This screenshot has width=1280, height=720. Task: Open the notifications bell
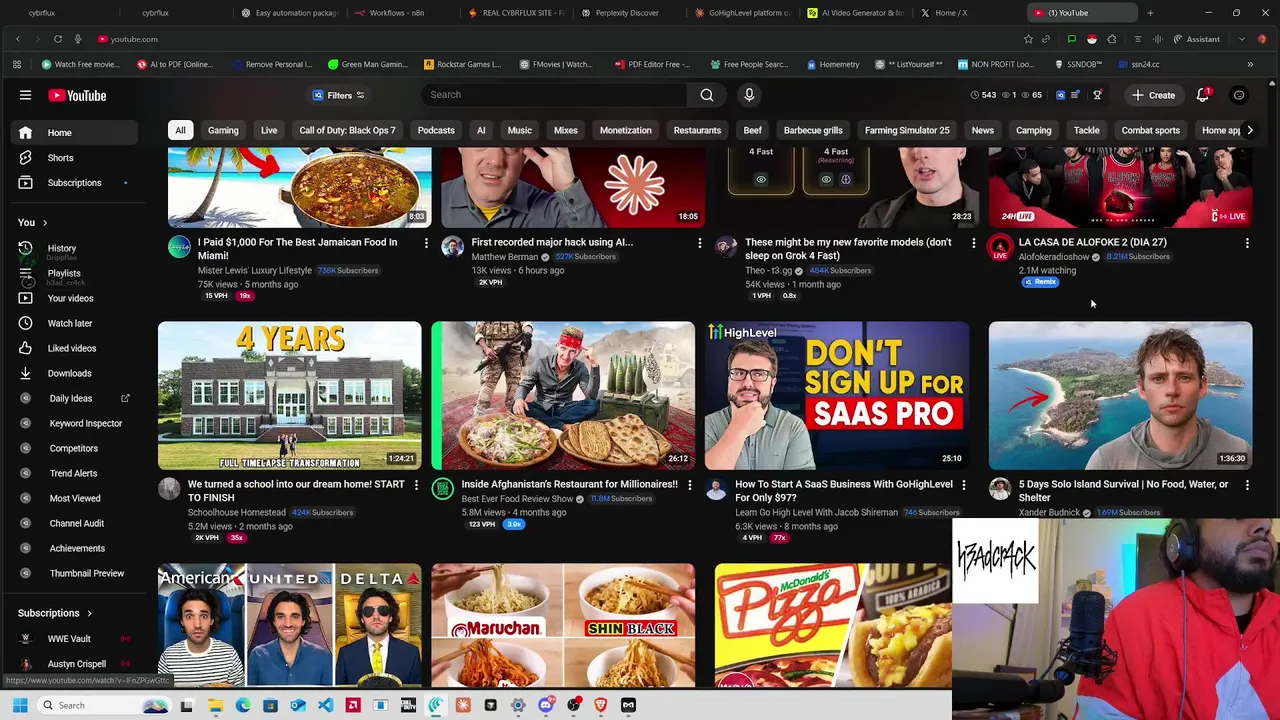click(1203, 95)
